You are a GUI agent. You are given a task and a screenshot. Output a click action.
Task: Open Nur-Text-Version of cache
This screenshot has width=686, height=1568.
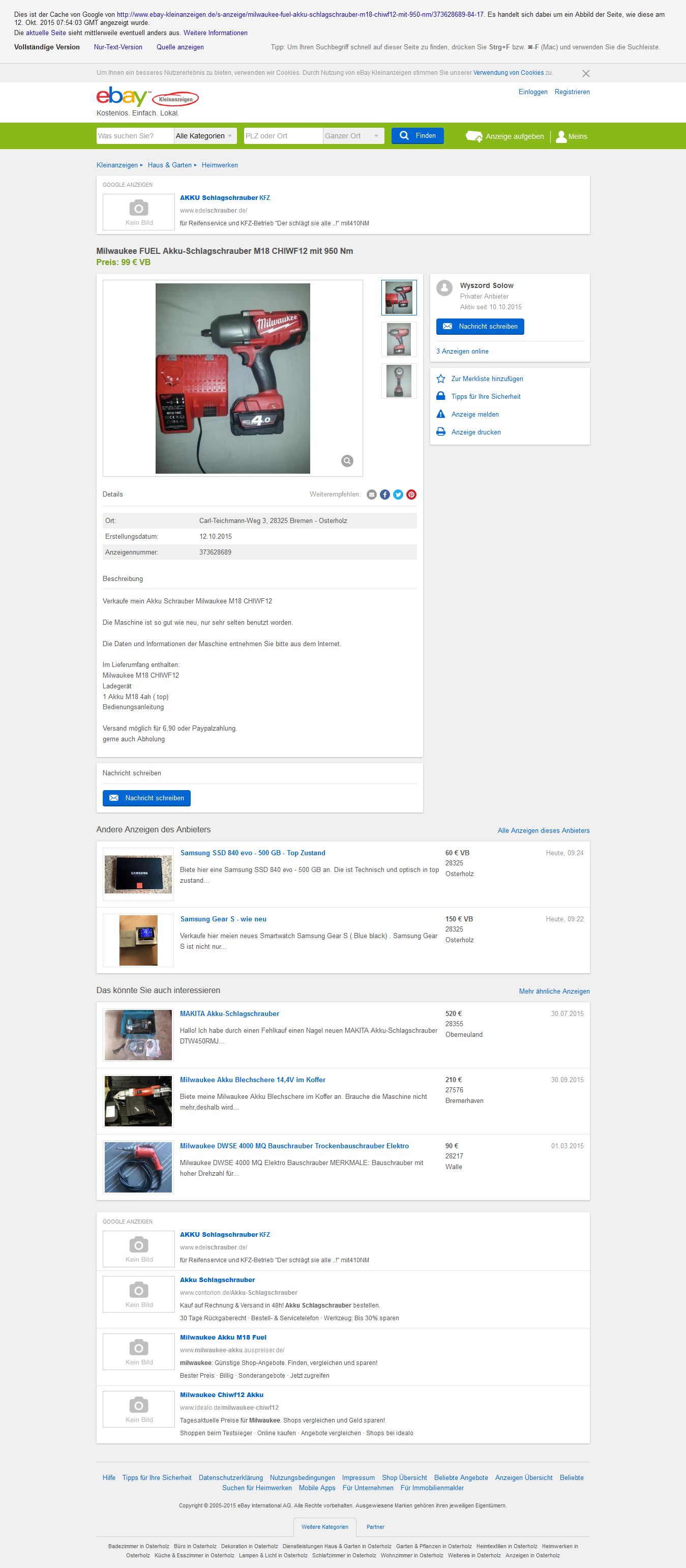(118, 47)
